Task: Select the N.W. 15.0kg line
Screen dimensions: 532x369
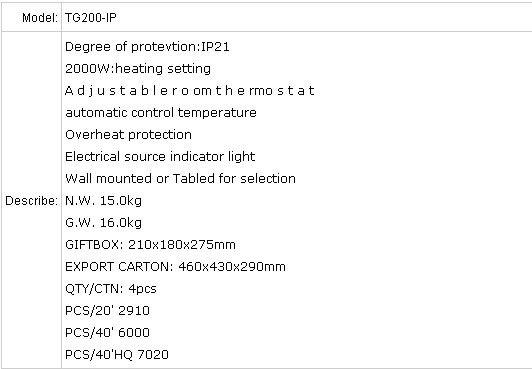Action: [x=103, y=201]
